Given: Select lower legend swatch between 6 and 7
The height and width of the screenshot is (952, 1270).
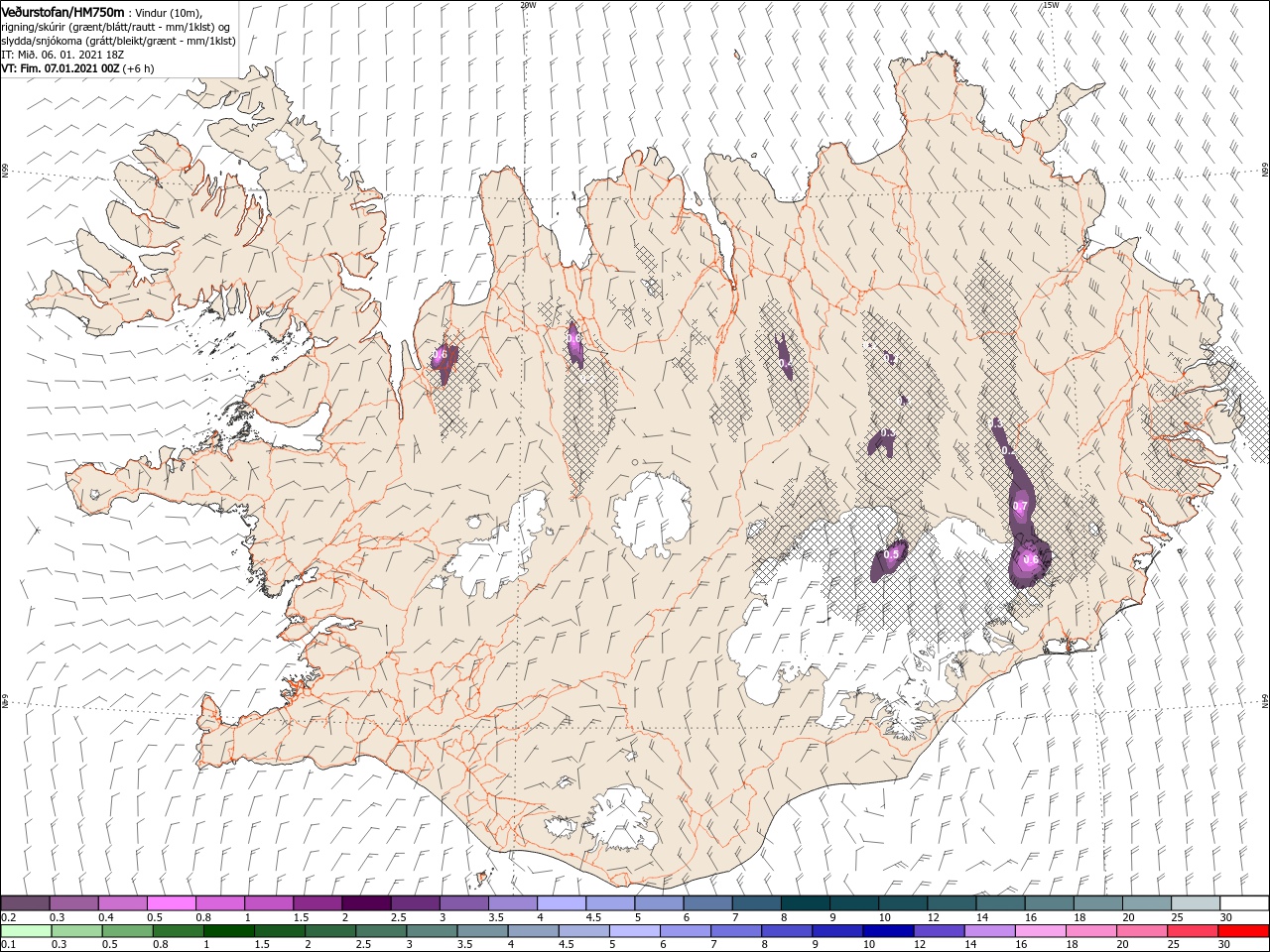Looking at the screenshot, I should click(x=686, y=931).
